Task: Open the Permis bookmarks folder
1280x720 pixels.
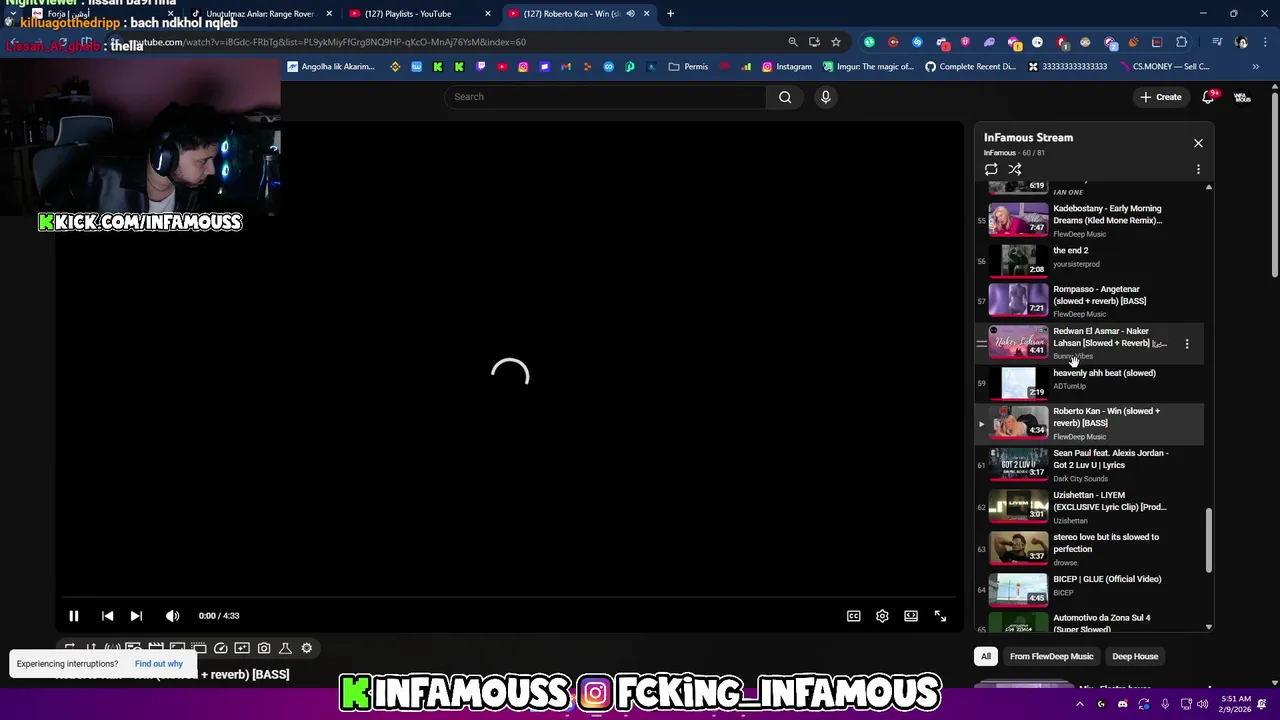Action: coord(688,67)
